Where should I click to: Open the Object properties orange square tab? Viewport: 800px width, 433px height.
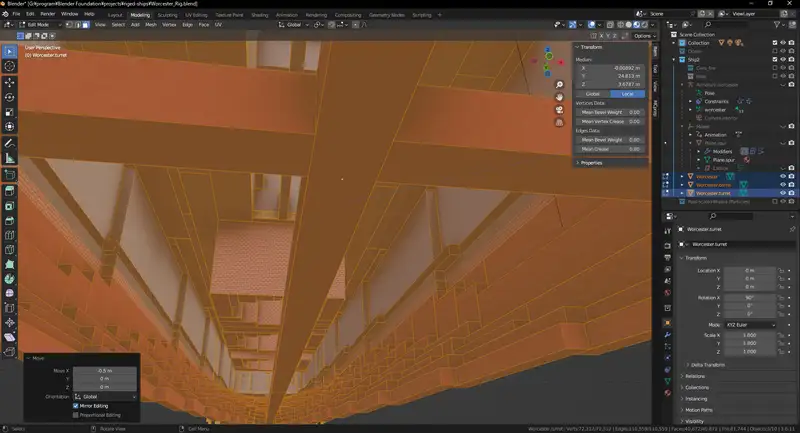(x=667, y=323)
